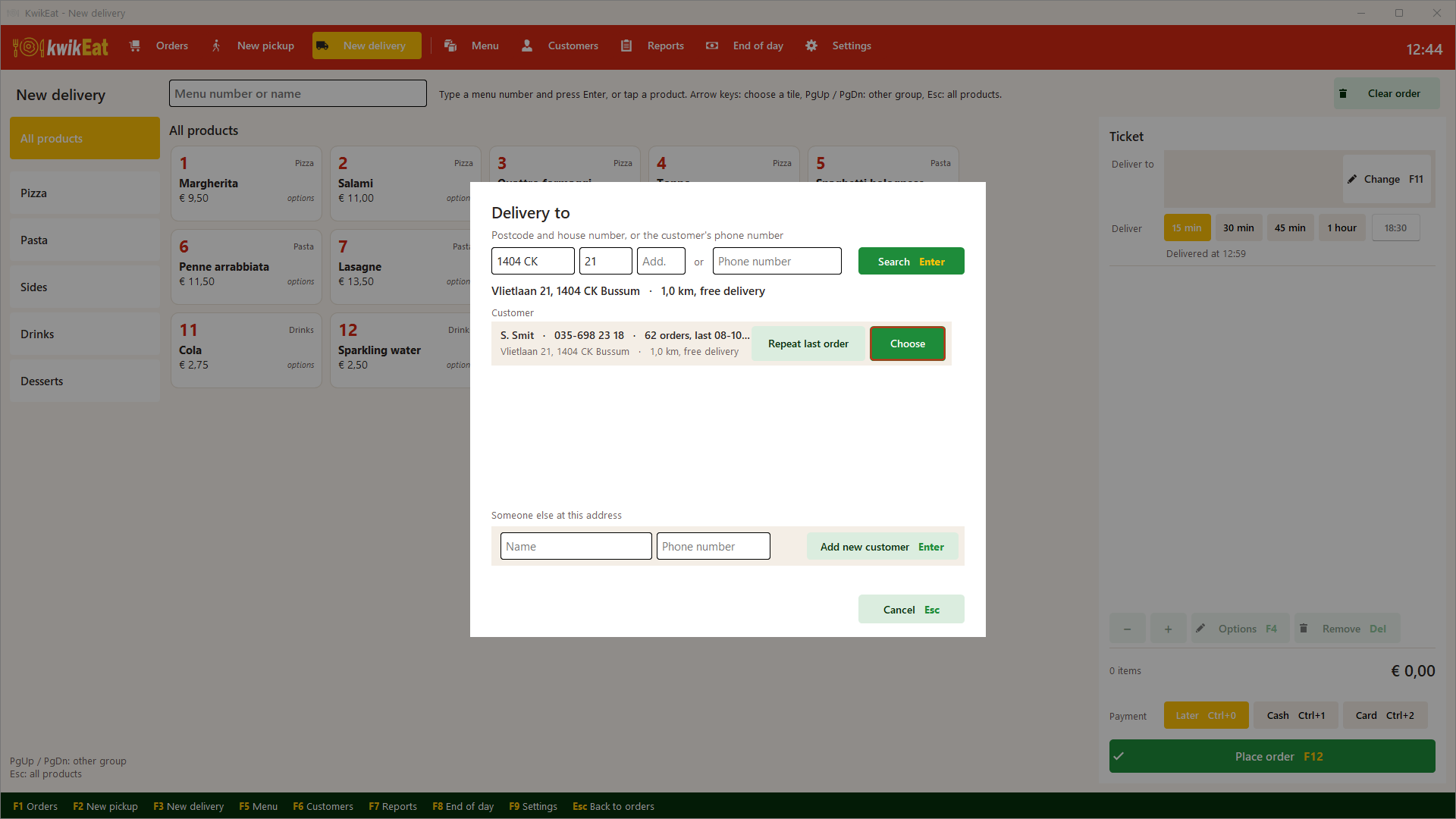The height and width of the screenshot is (819, 1456).
Task: Open the Pizza product group
Action: (x=85, y=193)
